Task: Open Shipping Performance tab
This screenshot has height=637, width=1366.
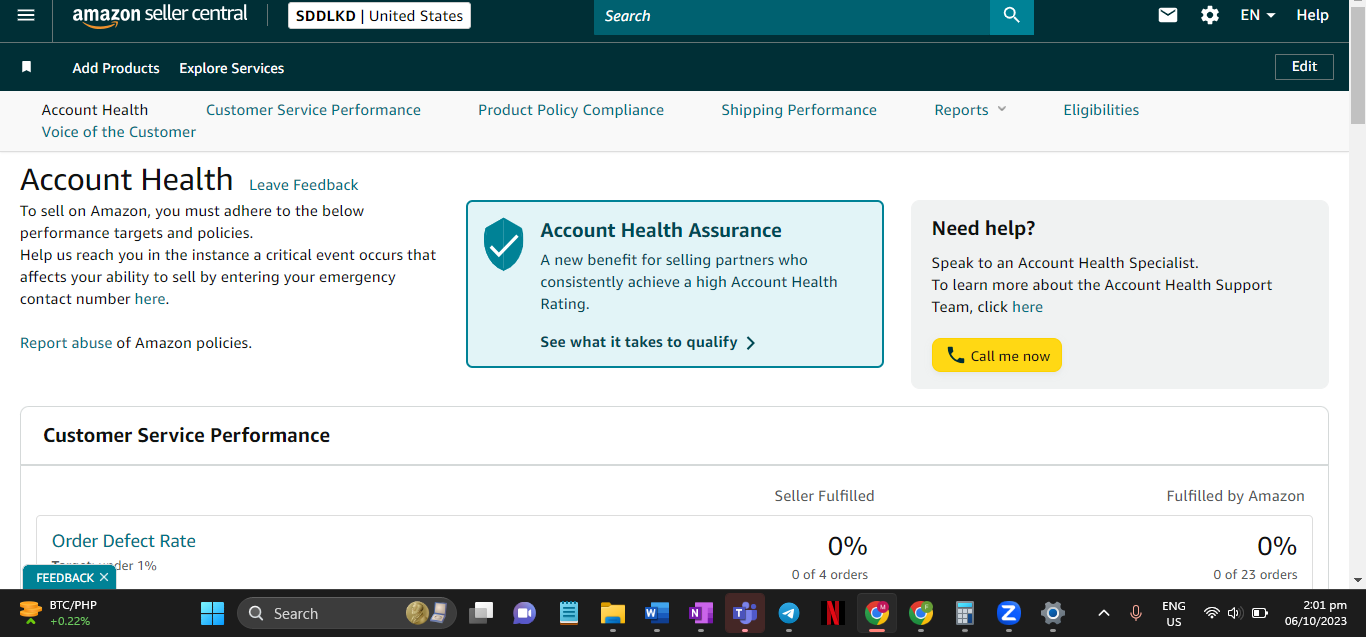Action: coord(799,110)
